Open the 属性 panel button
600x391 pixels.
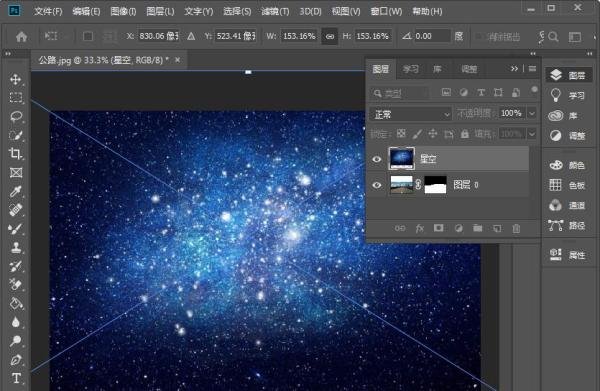pyautogui.click(x=567, y=255)
